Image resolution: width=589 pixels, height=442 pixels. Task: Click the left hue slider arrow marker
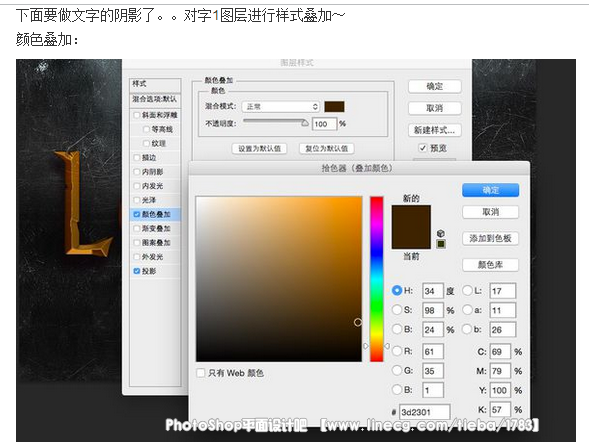pyautogui.click(x=365, y=346)
